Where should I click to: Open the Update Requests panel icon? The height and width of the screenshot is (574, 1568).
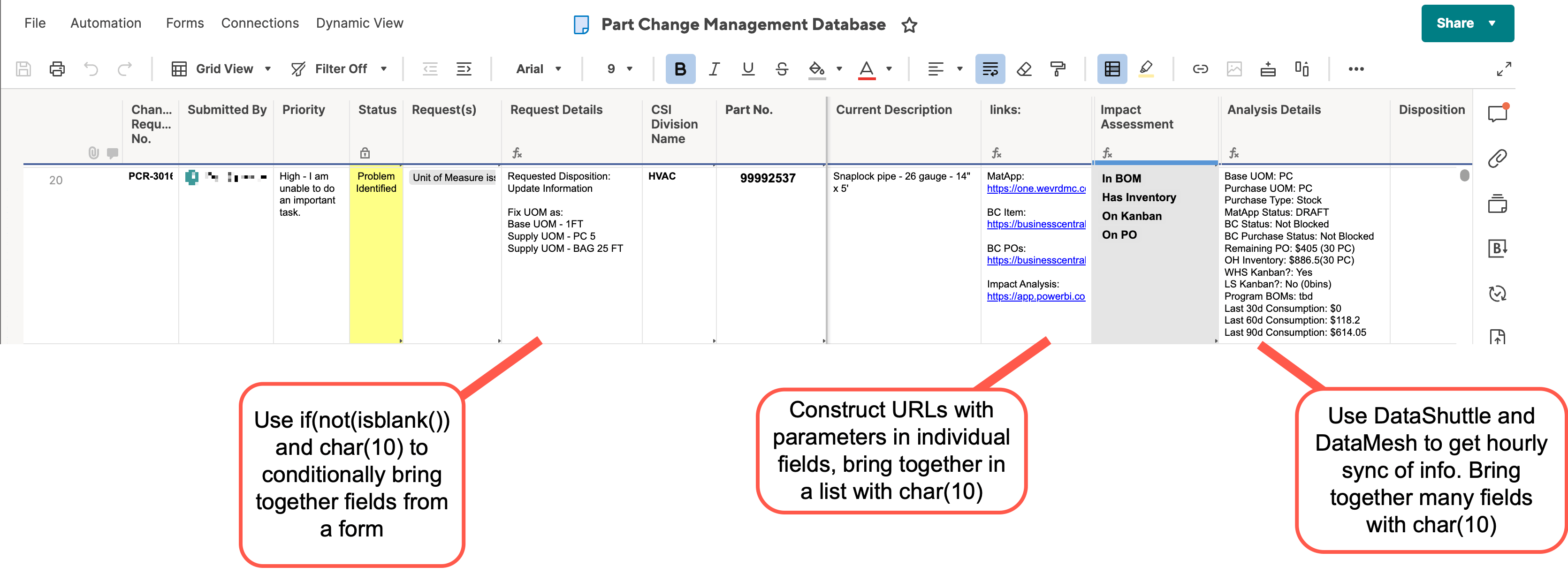[1498, 294]
